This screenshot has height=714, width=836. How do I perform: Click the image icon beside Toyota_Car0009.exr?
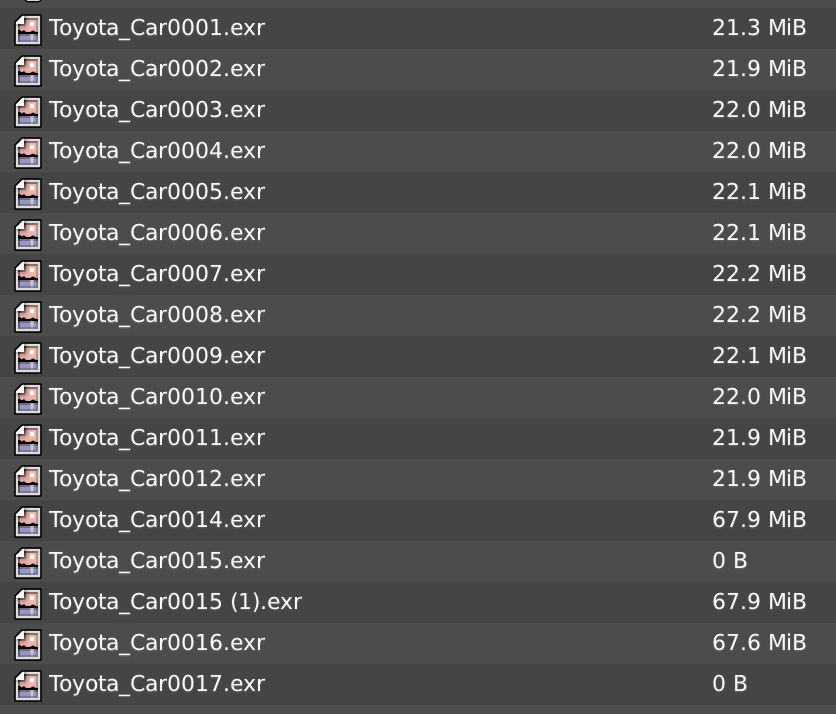[28, 358]
